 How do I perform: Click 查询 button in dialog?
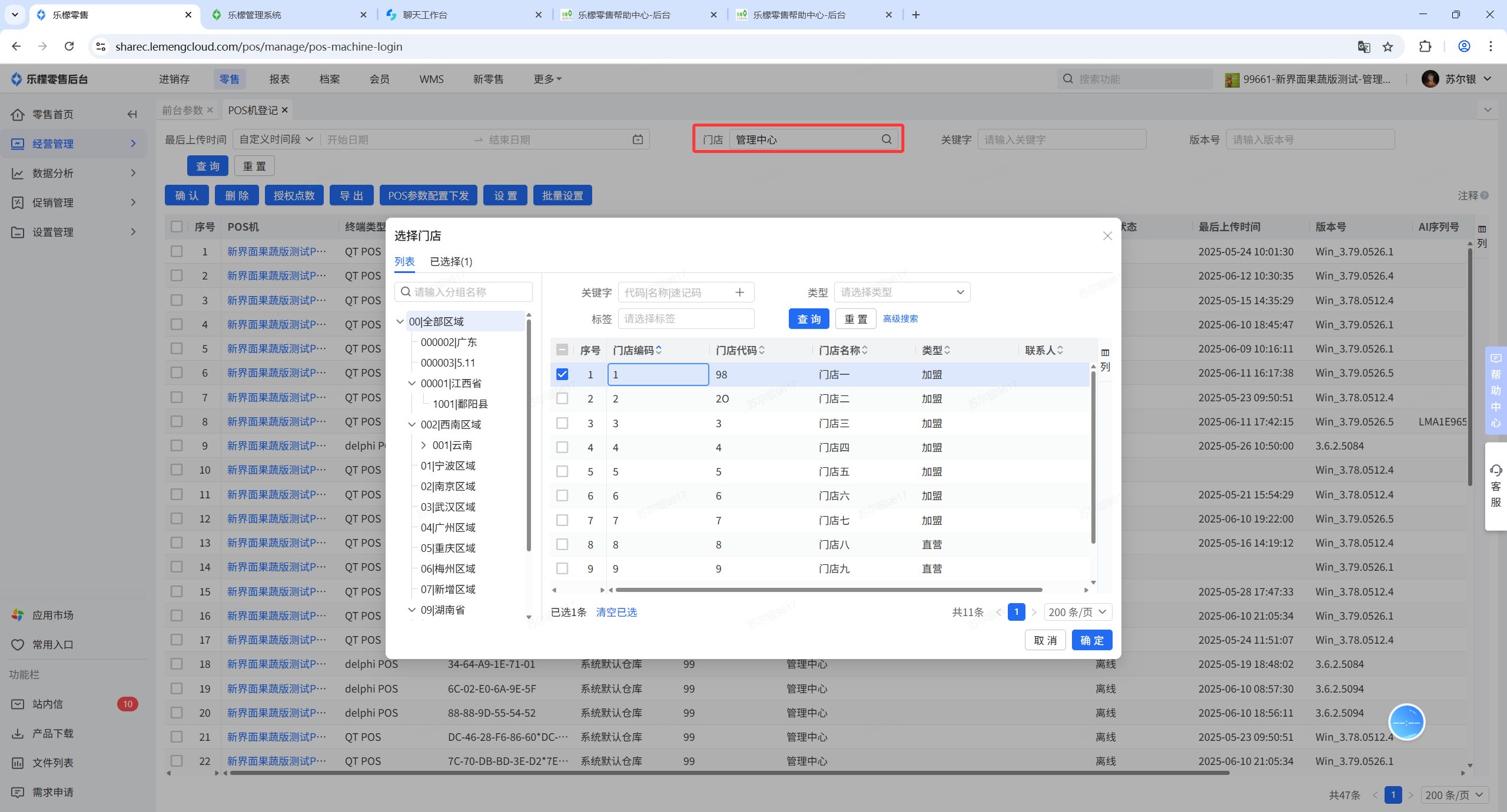pyautogui.click(x=809, y=319)
